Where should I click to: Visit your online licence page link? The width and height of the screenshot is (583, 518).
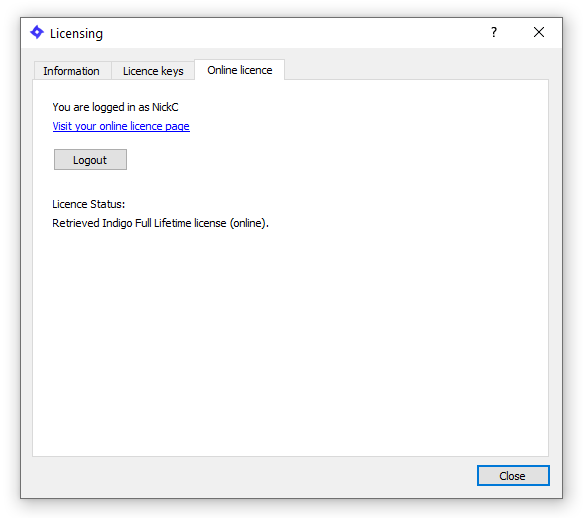click(x=121, y=126)
